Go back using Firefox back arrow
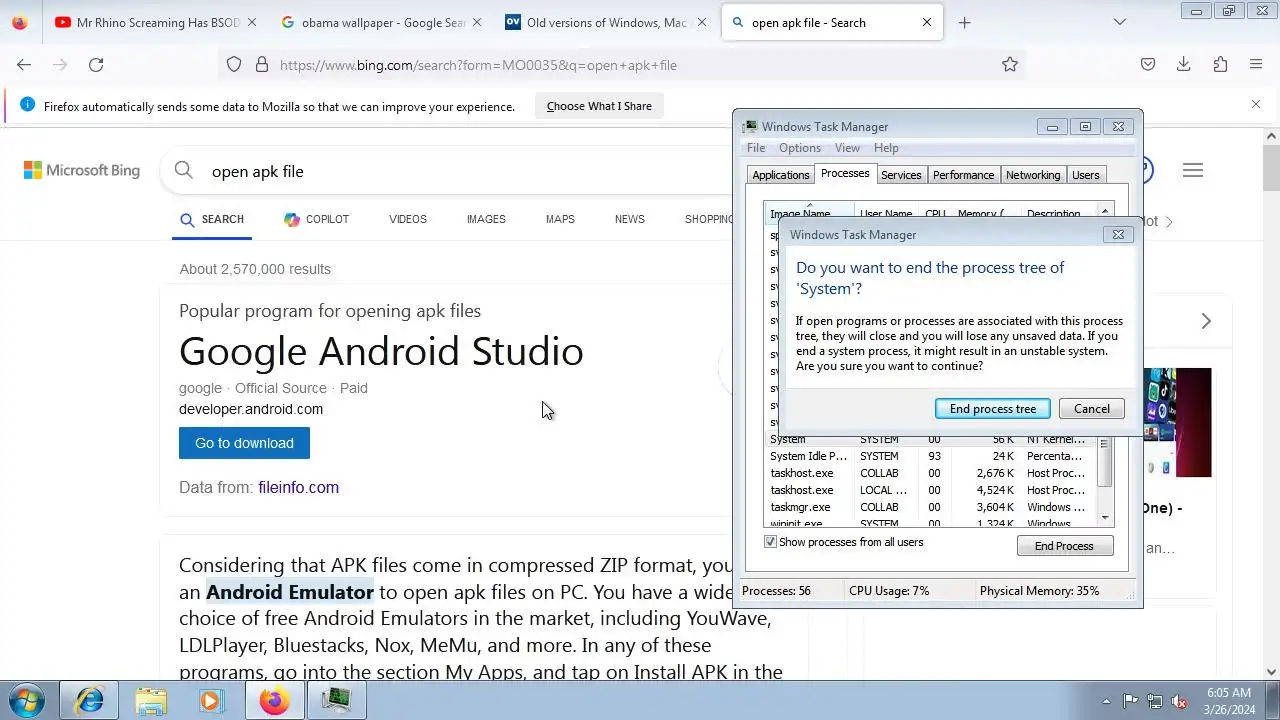Image resolution: width=1280 pixels, height=720 pixels. (24, 64)
